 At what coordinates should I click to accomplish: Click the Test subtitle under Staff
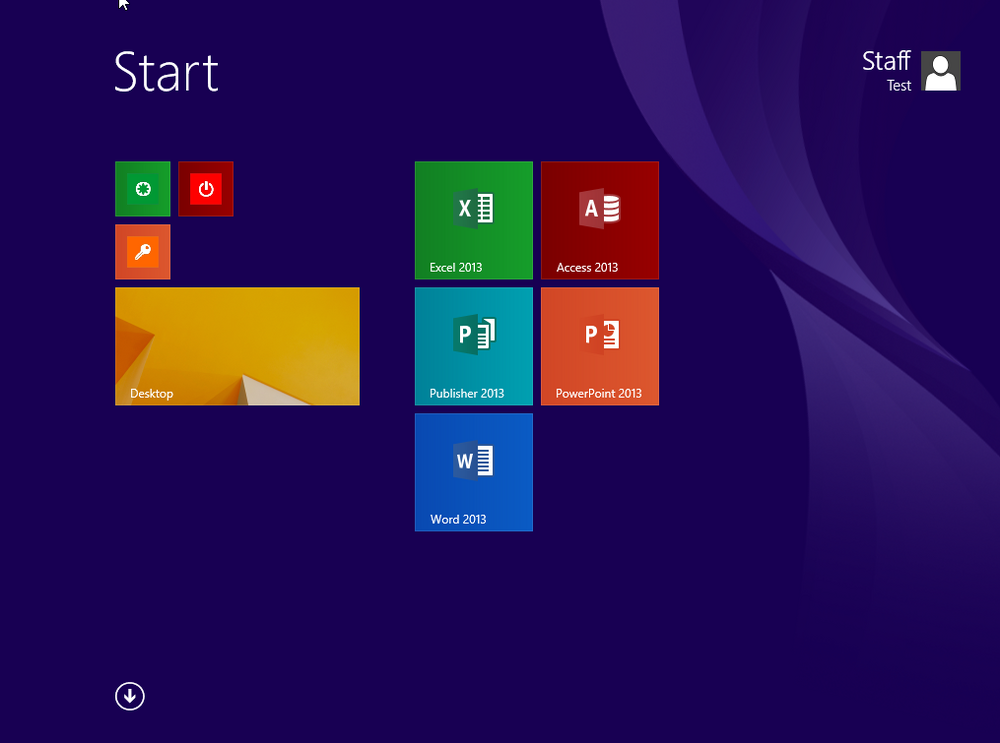[x=899, y=85]
